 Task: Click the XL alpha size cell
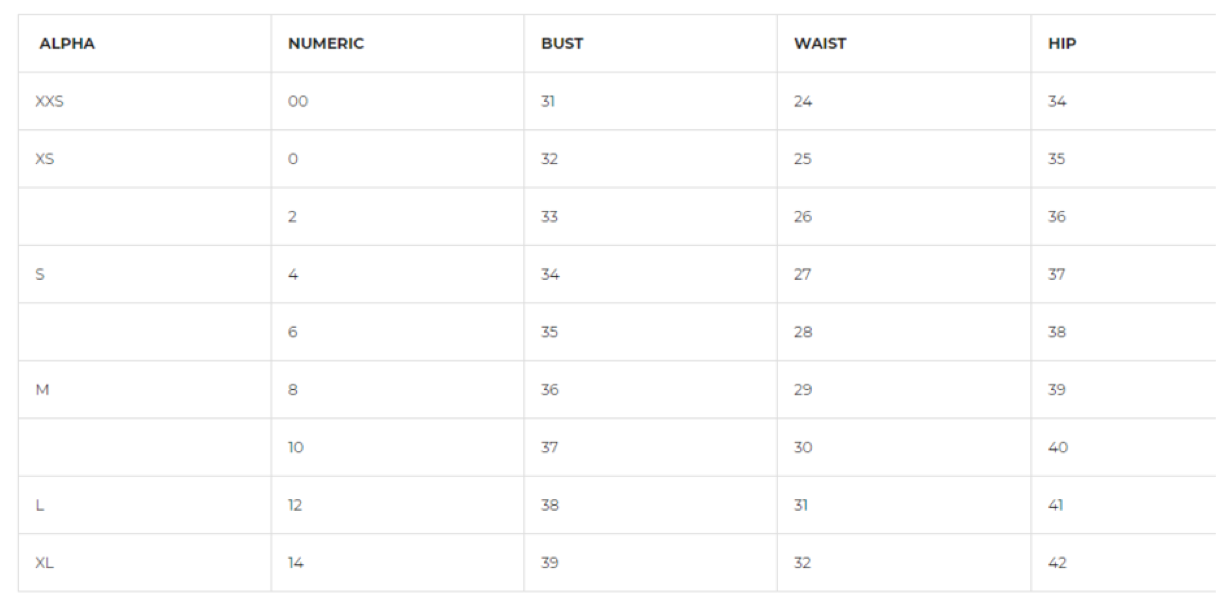tap(45, 564)
